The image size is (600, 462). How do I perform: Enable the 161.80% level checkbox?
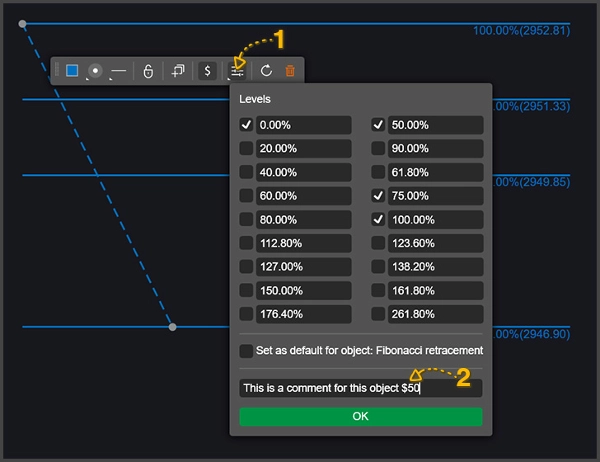point(378,290)
